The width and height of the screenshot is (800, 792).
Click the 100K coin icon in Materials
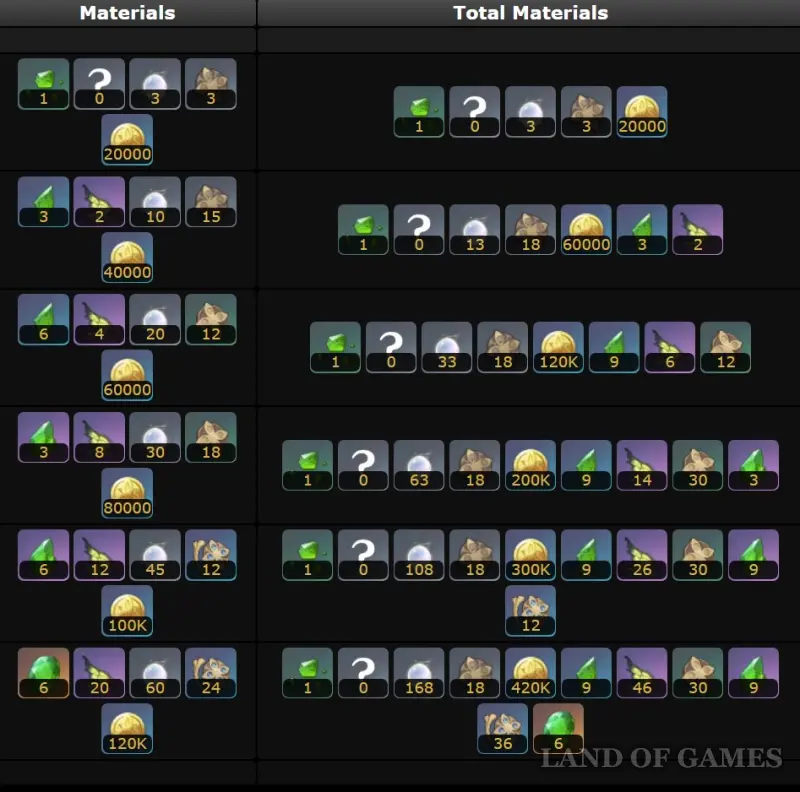click(127, 611)
